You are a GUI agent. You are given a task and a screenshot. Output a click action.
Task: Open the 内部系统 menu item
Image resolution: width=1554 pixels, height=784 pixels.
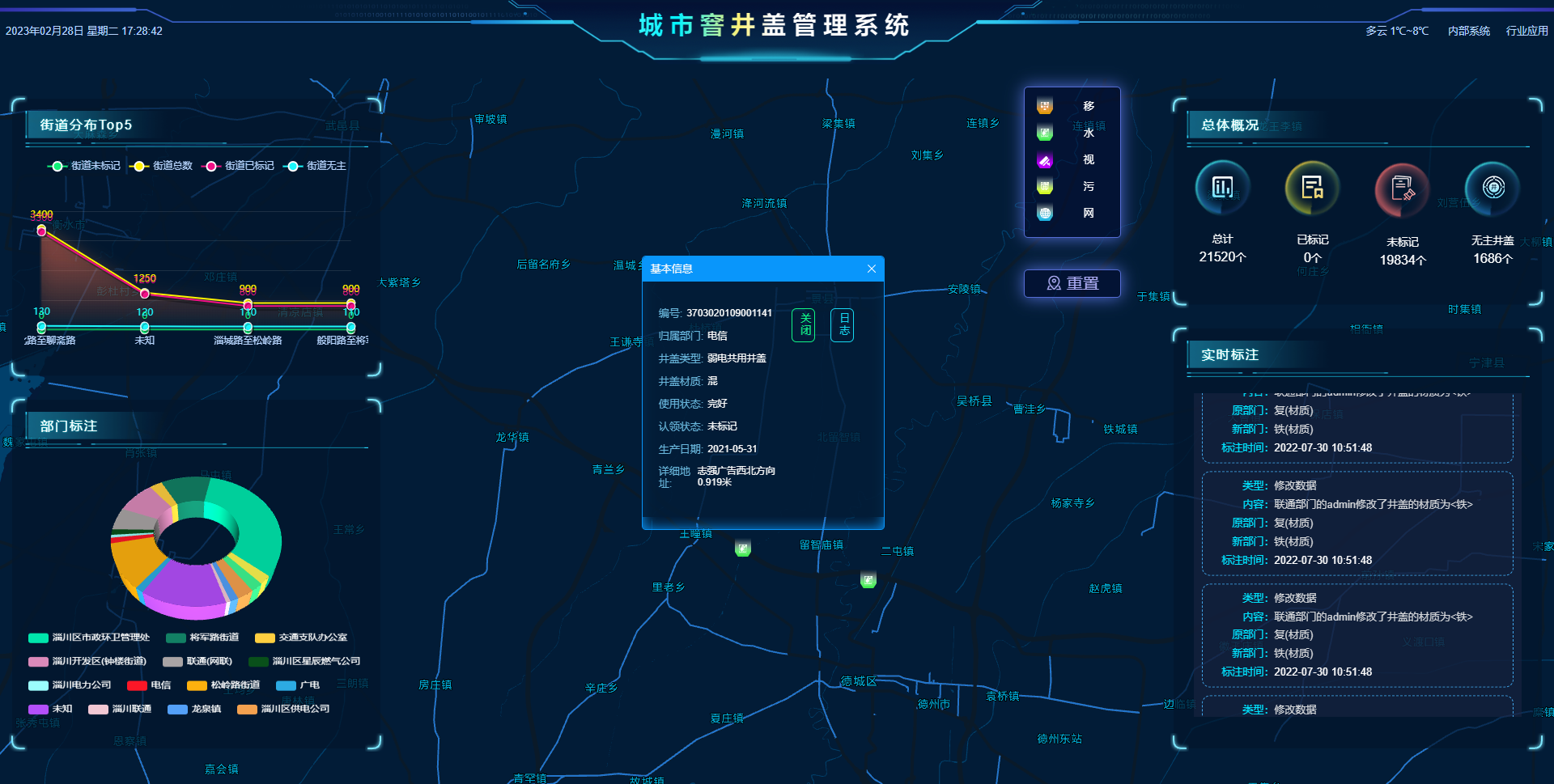(x=1469, y=31)
